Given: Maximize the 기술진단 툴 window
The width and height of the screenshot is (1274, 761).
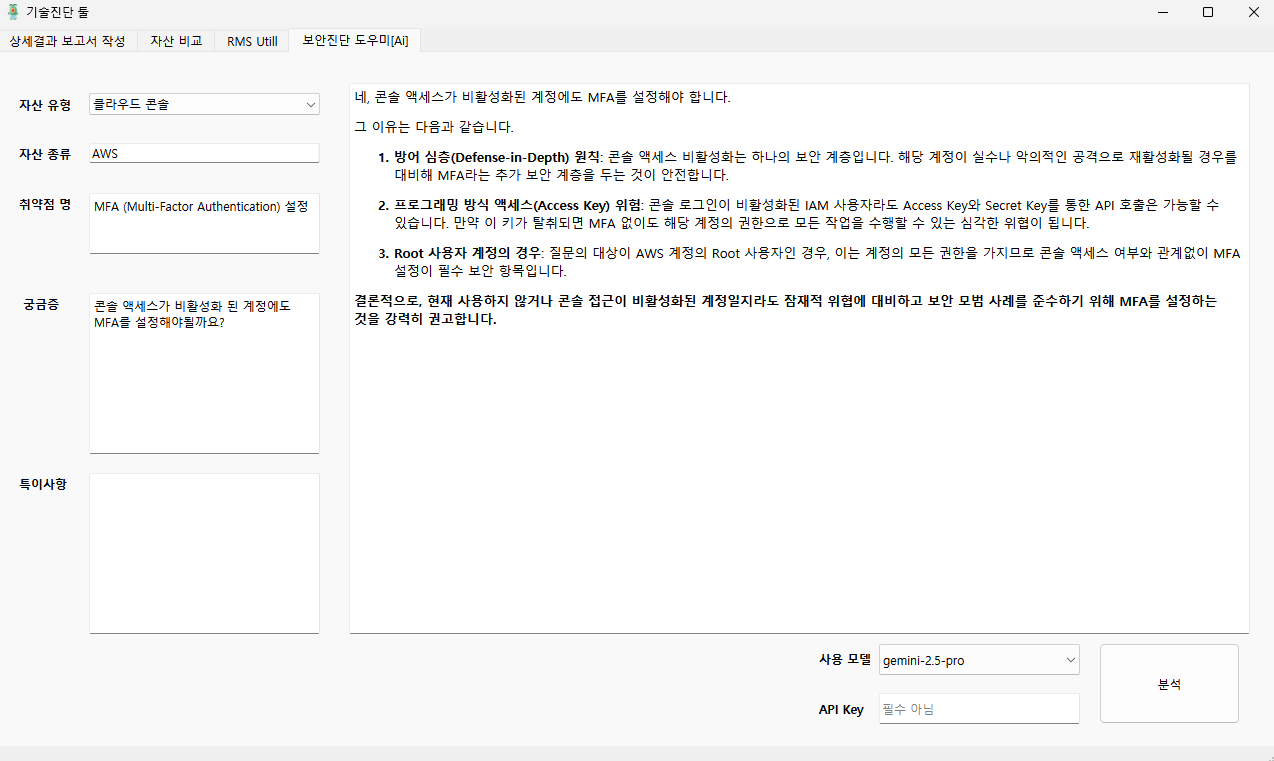Looking at the screenshot, I should pos(1208,13).
